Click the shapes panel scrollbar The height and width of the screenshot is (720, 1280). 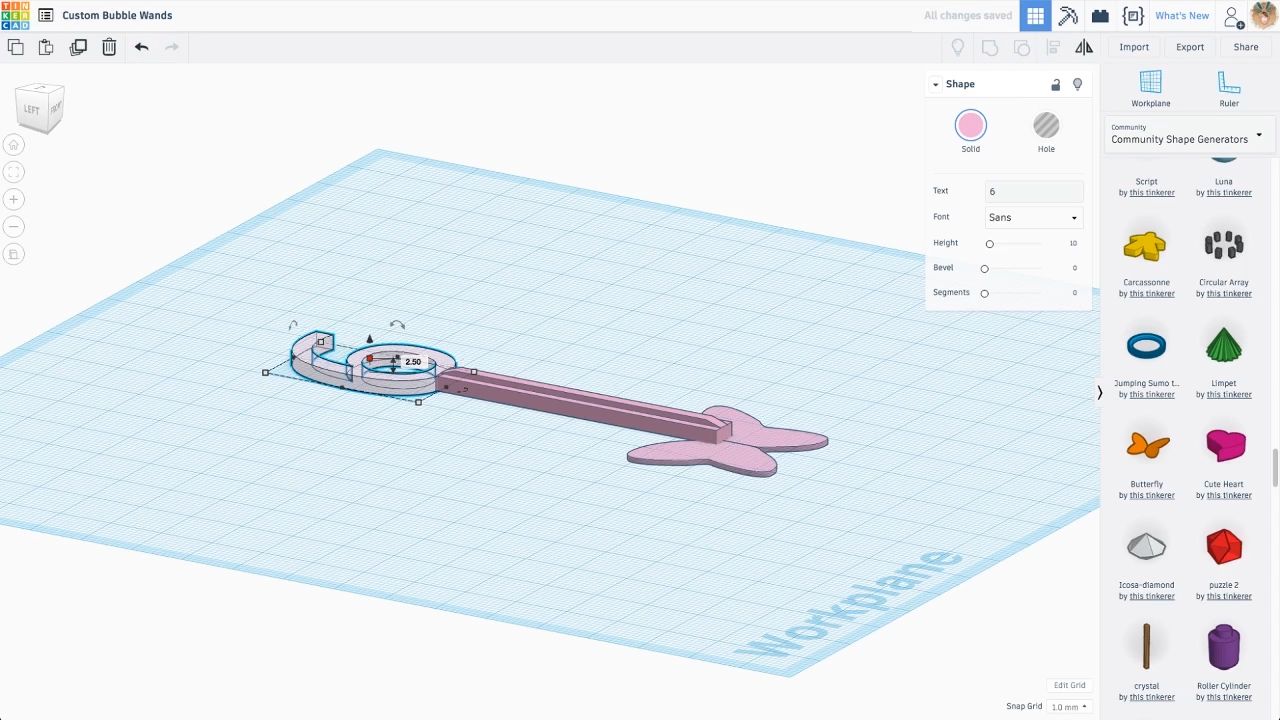coord(1274,466)
